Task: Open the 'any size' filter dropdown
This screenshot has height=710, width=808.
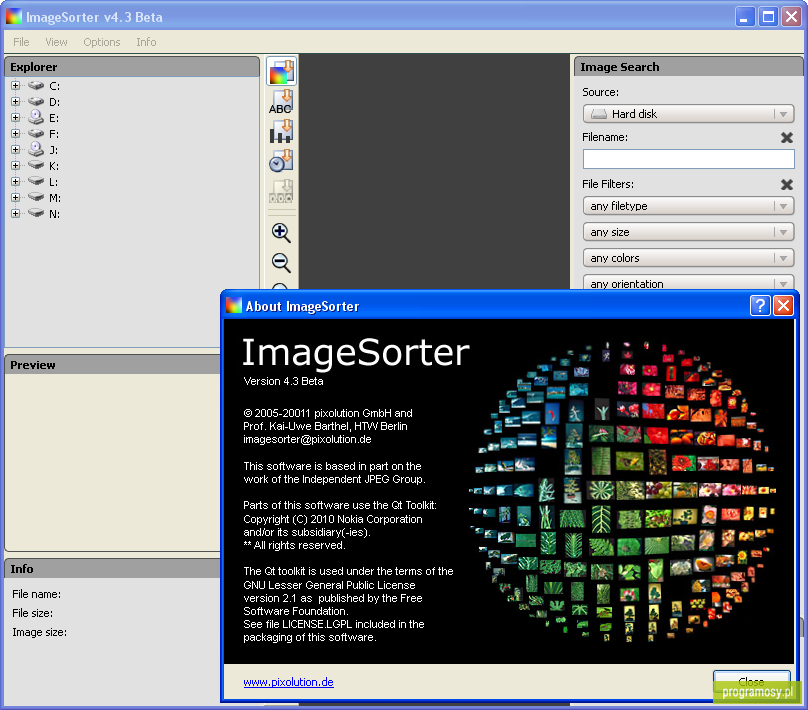Action: (x=688, y=232)
